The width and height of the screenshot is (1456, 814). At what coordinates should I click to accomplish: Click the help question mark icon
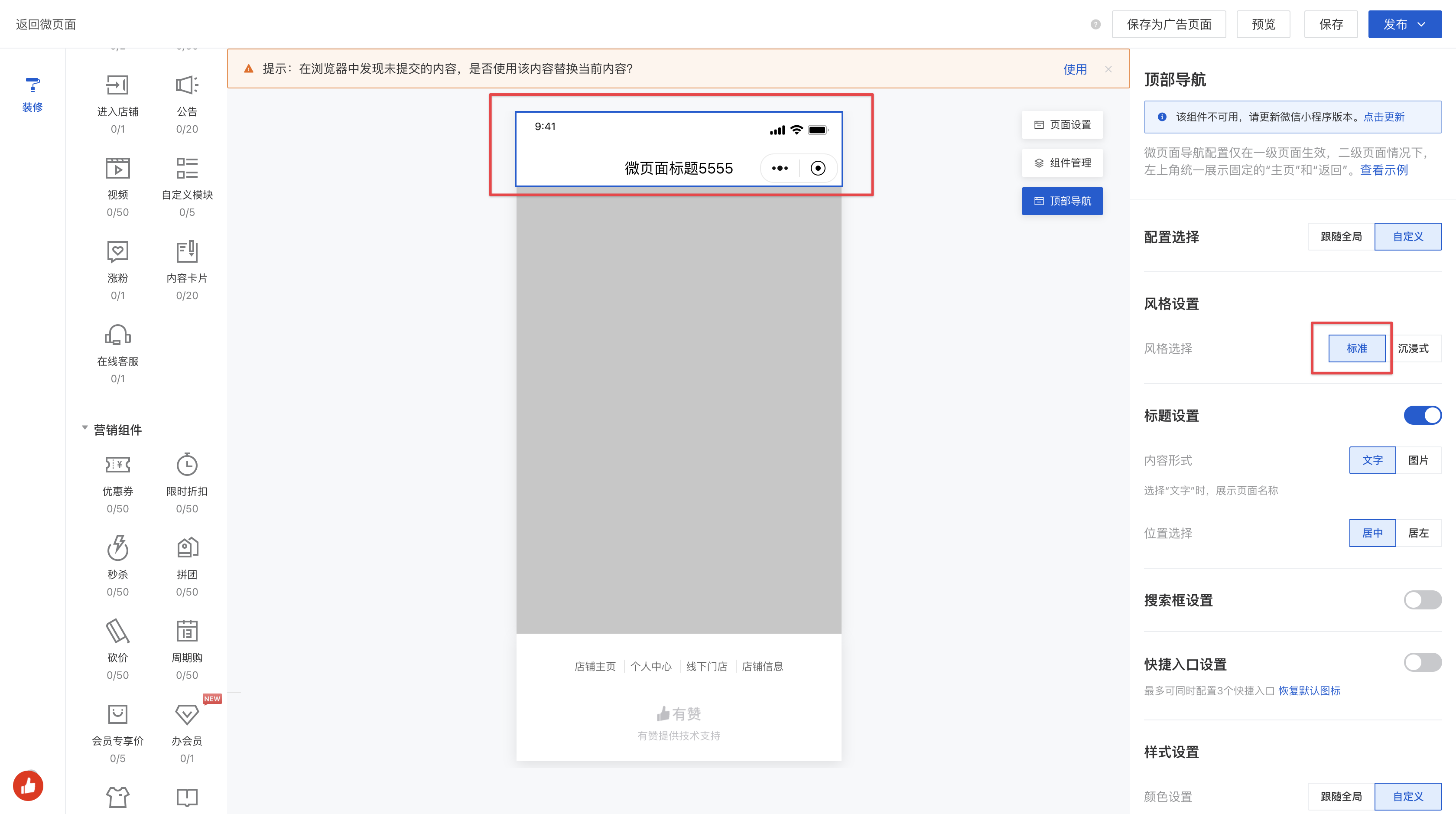pyautogui.click(x=1095, y=24)
